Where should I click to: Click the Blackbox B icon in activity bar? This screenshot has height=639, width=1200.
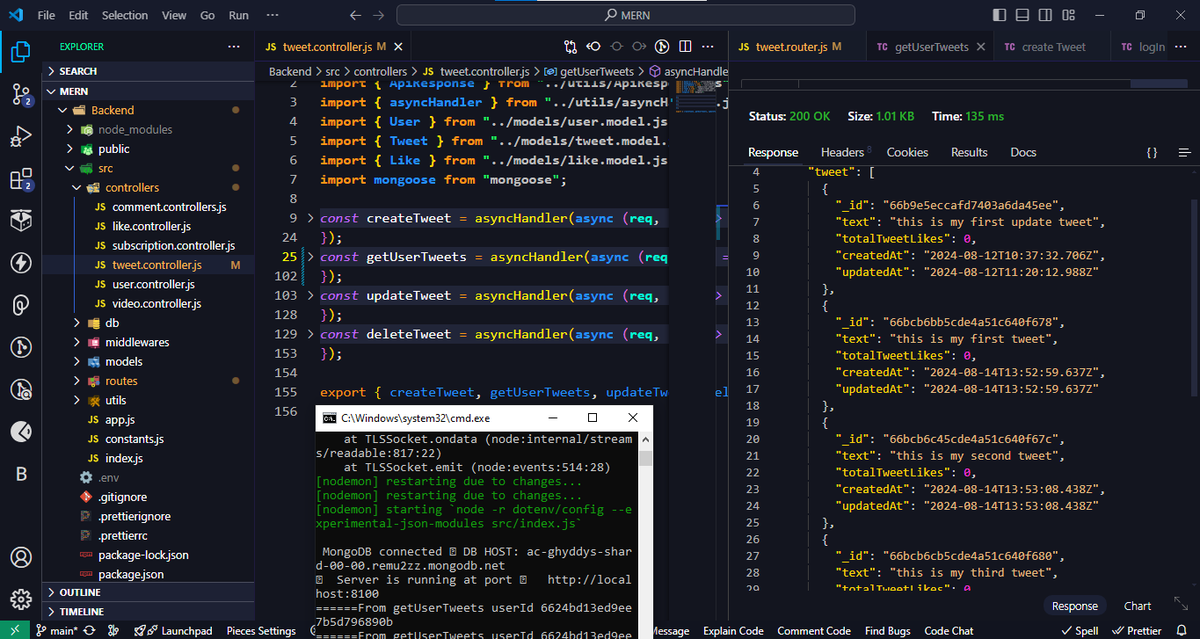coord(20,474)
